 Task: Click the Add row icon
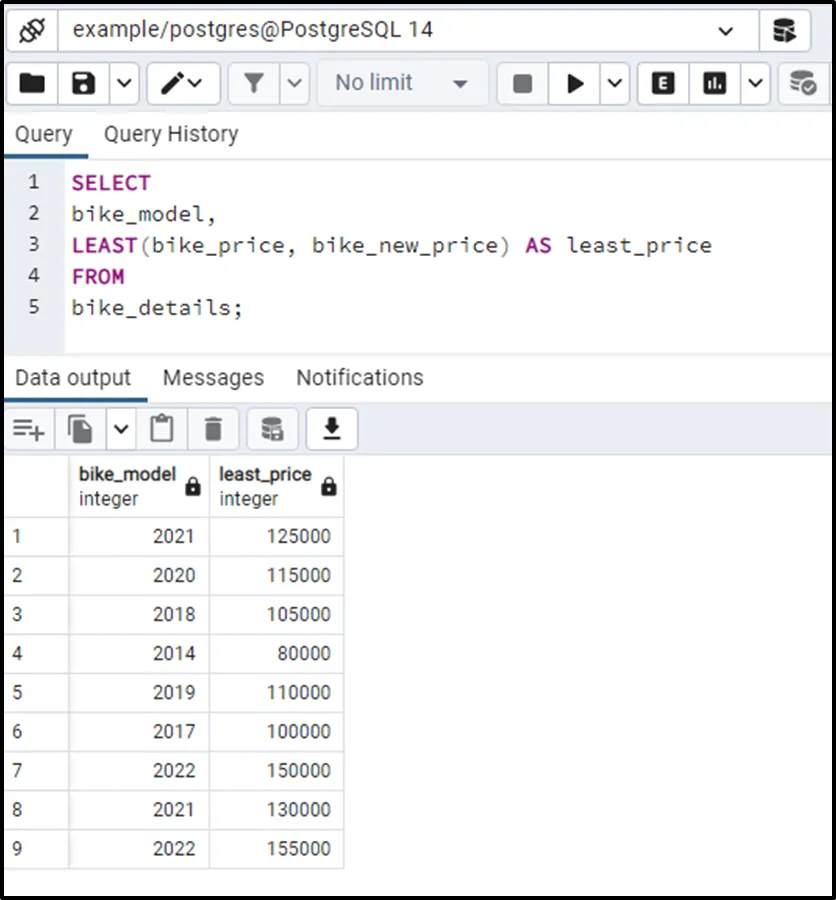tap(28, 430)
